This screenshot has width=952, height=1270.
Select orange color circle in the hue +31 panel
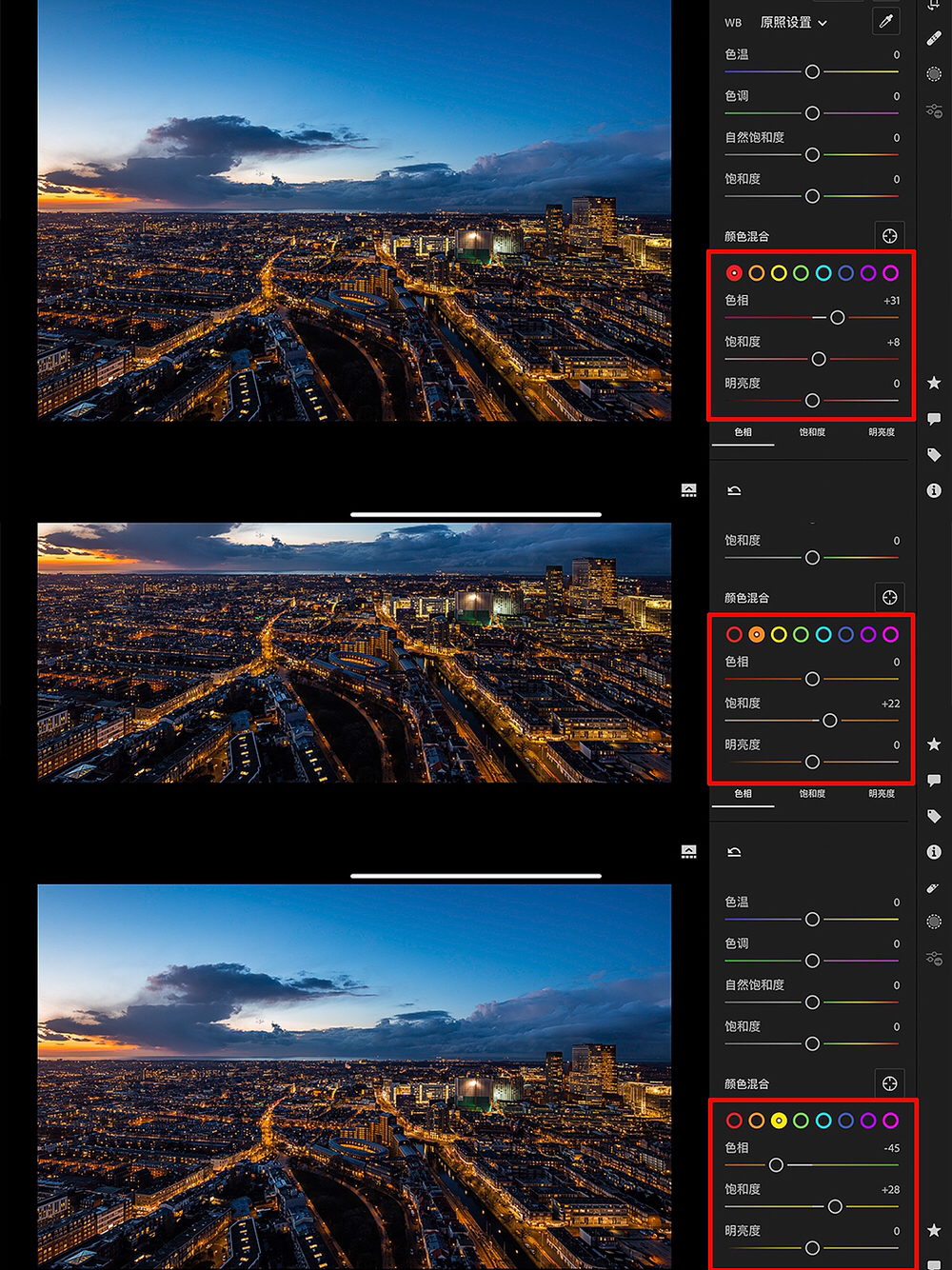(756, 273)
